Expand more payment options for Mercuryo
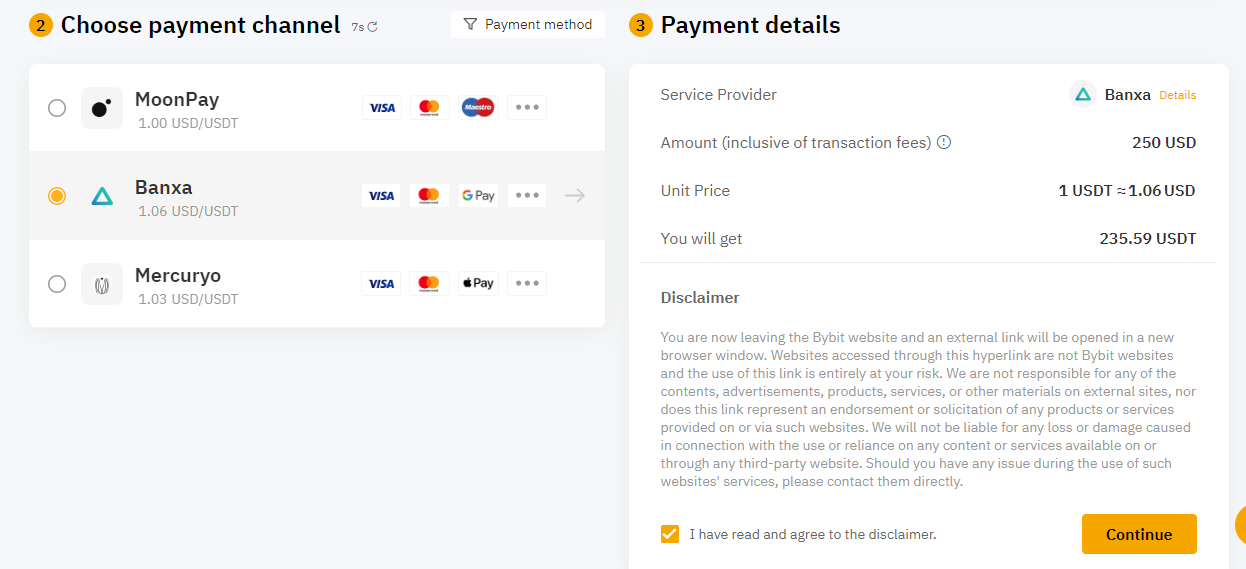Viewport: 1246px width, 569px height. (527, 283)
